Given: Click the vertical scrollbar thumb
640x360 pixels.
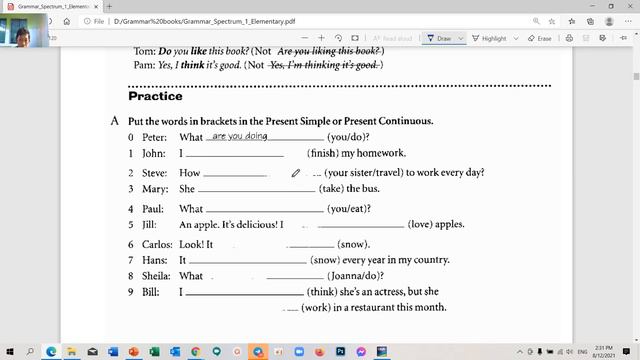Looking at the screenshot, I should 636,76.
